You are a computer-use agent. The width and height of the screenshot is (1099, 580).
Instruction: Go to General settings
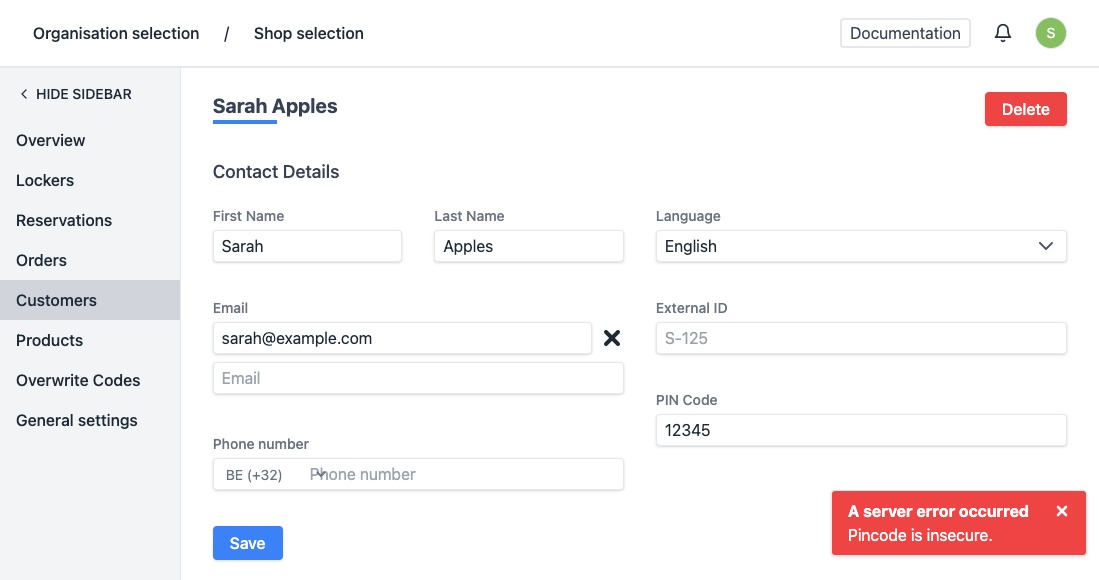coord(77,420)
